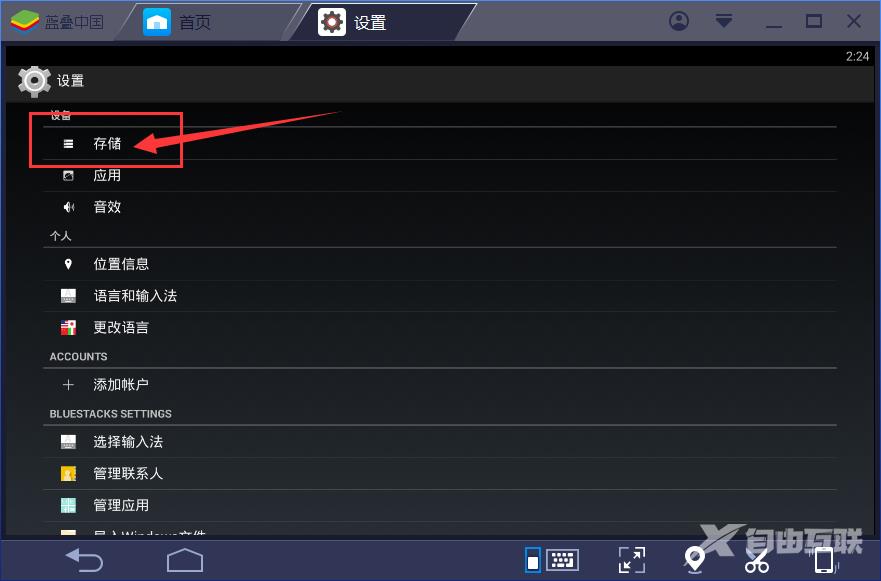The image size is (881, 581).
Task: Open the 存储 storage settings
Action: (440, 143)
